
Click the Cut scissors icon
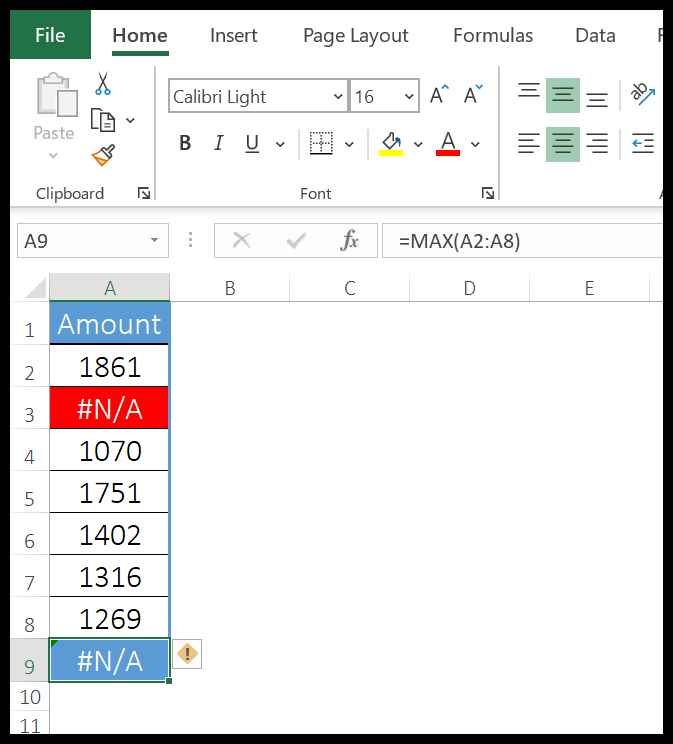[103, 85]
